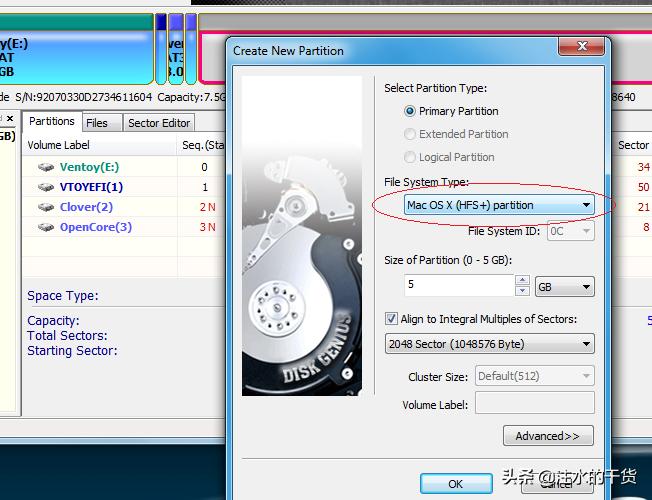Screen dimensions: 652x500
Task: Click the Sector column header
Action: 632,145
